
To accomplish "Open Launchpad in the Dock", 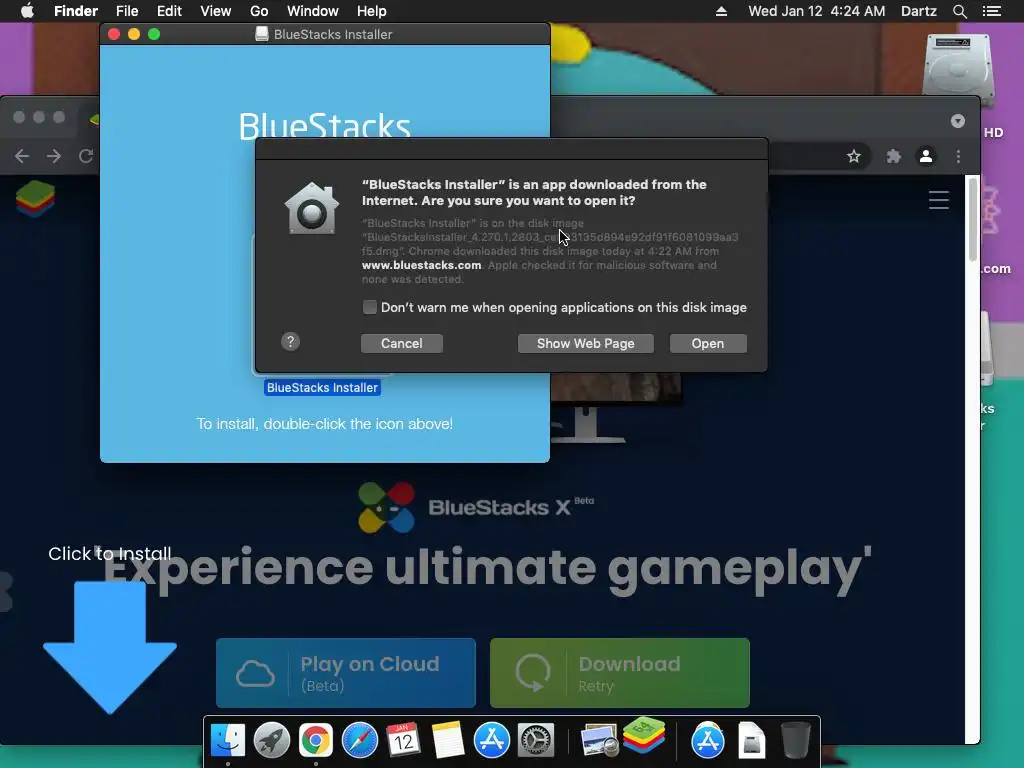I will (x=272, y=740).
